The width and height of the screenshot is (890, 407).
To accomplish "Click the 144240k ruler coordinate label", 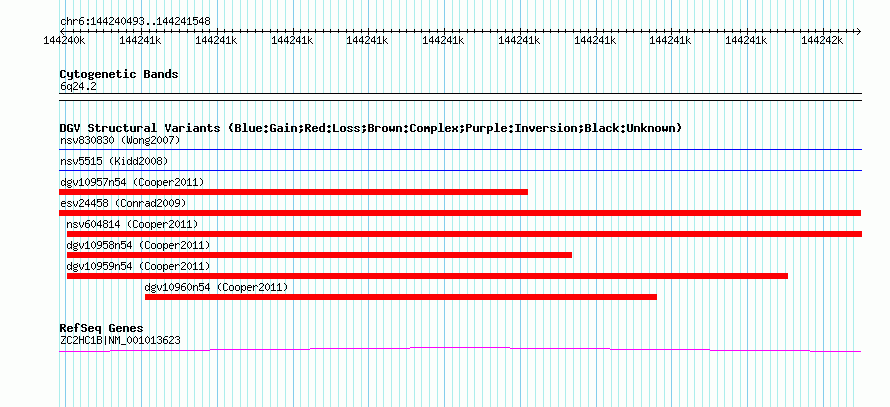I will tap(64, 40).
